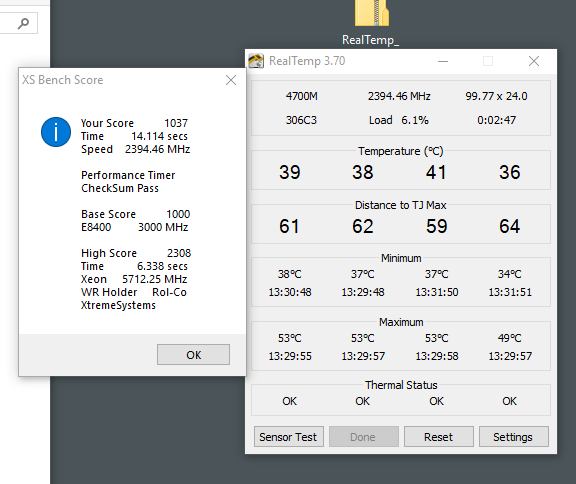Click CheckSum Pass text
Screen dimensions: 576x484
tap(120, 188)
